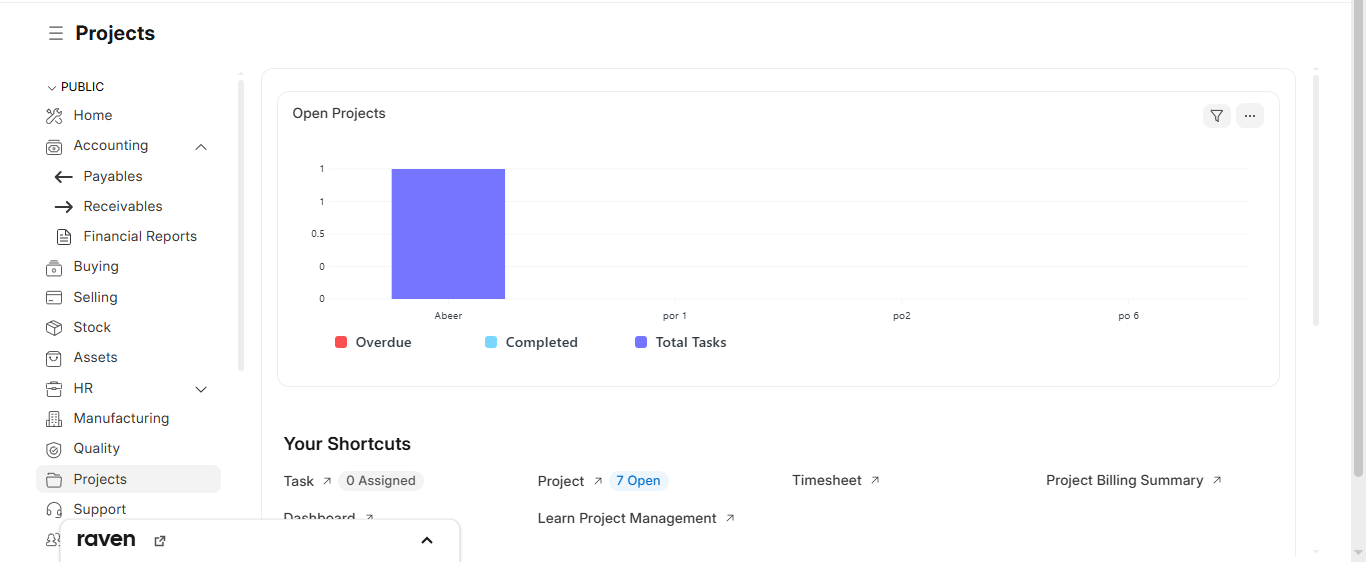The width and height of the screenshot is (1366, 562).
Task: Select Receivables in the sidebar
Action: click(x=122, y=207)
